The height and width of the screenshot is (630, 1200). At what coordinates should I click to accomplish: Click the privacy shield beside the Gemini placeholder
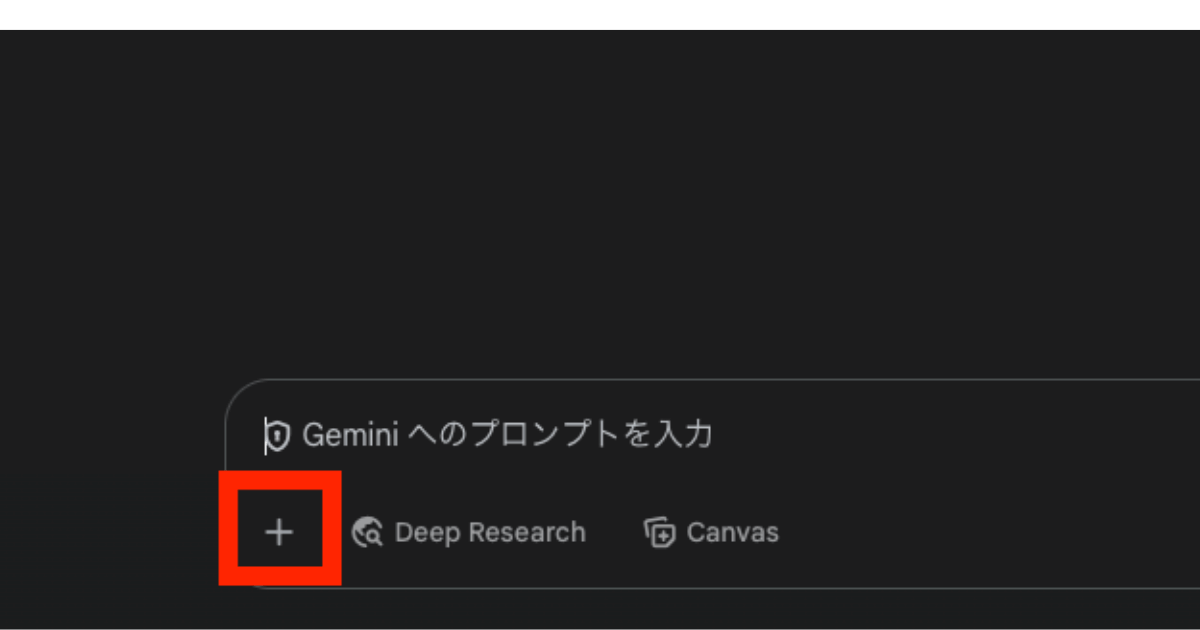pos(278,435)
